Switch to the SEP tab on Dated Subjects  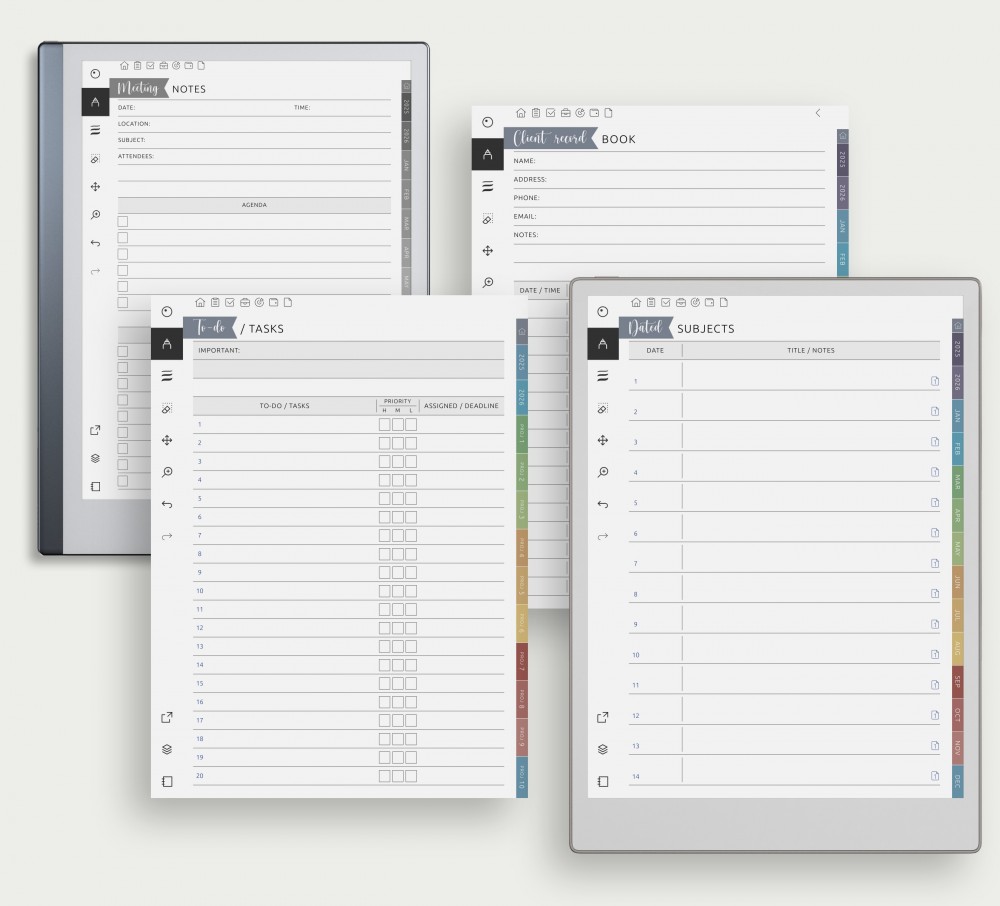[957, 682]
